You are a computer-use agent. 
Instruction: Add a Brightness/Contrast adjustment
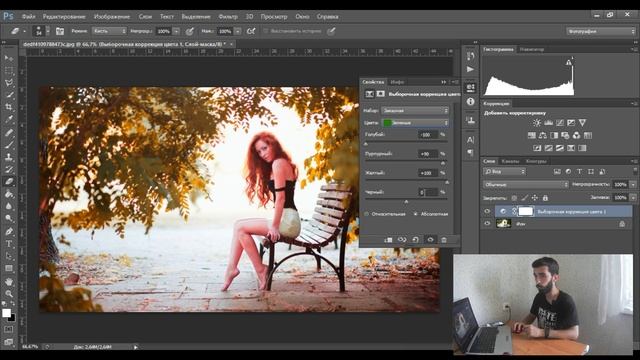coord(537,122)
